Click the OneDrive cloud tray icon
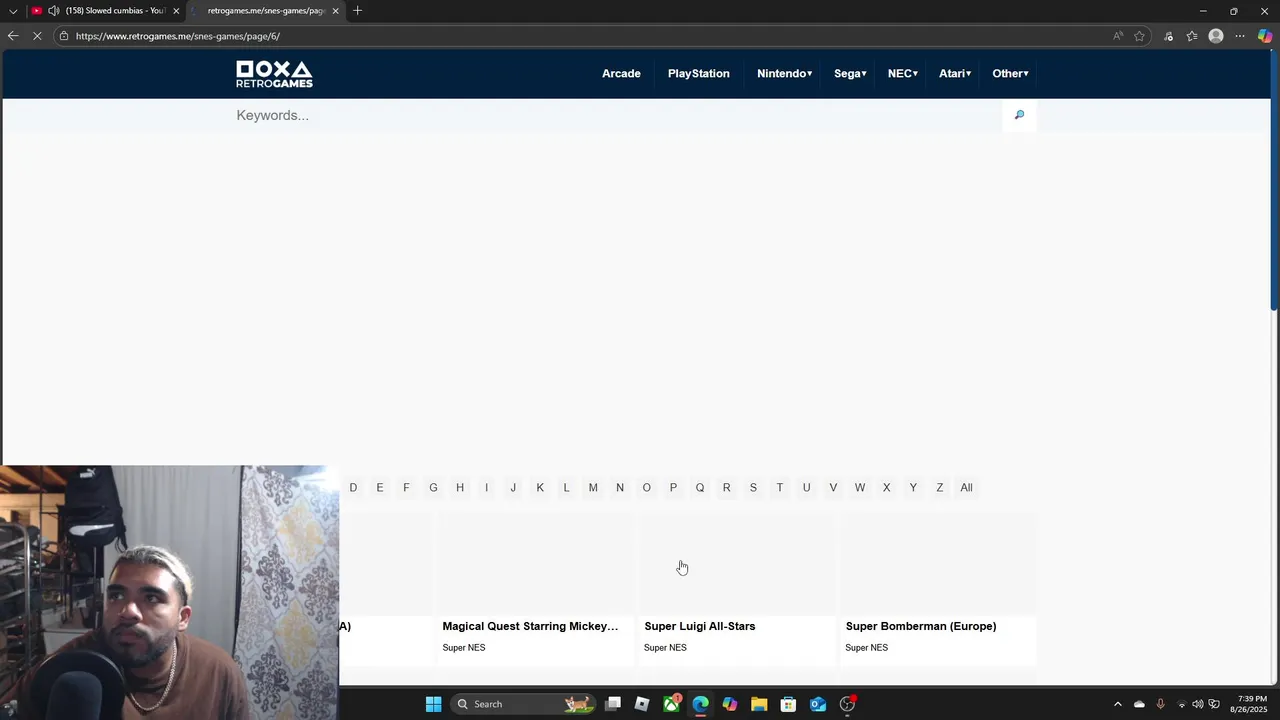The width and height of the screenshot is (1280, 720). tap(1139, 704)
